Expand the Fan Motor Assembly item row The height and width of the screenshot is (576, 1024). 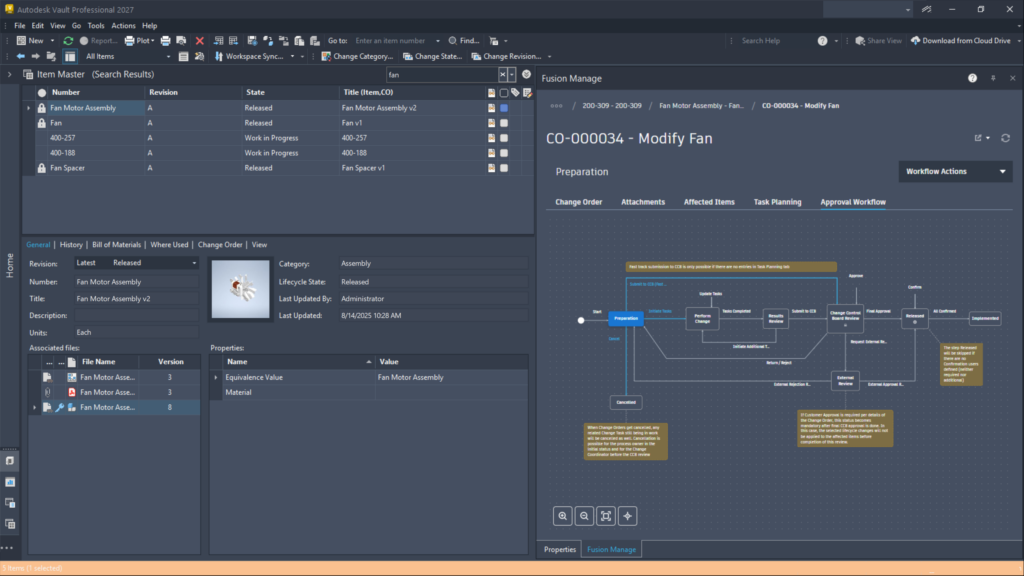point(28,108)
